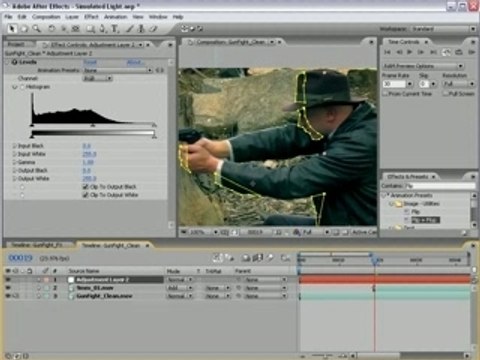Click the Live Update icon in timeline toolbar
Screen dimensions: 480x360
(x=217, y=258)
